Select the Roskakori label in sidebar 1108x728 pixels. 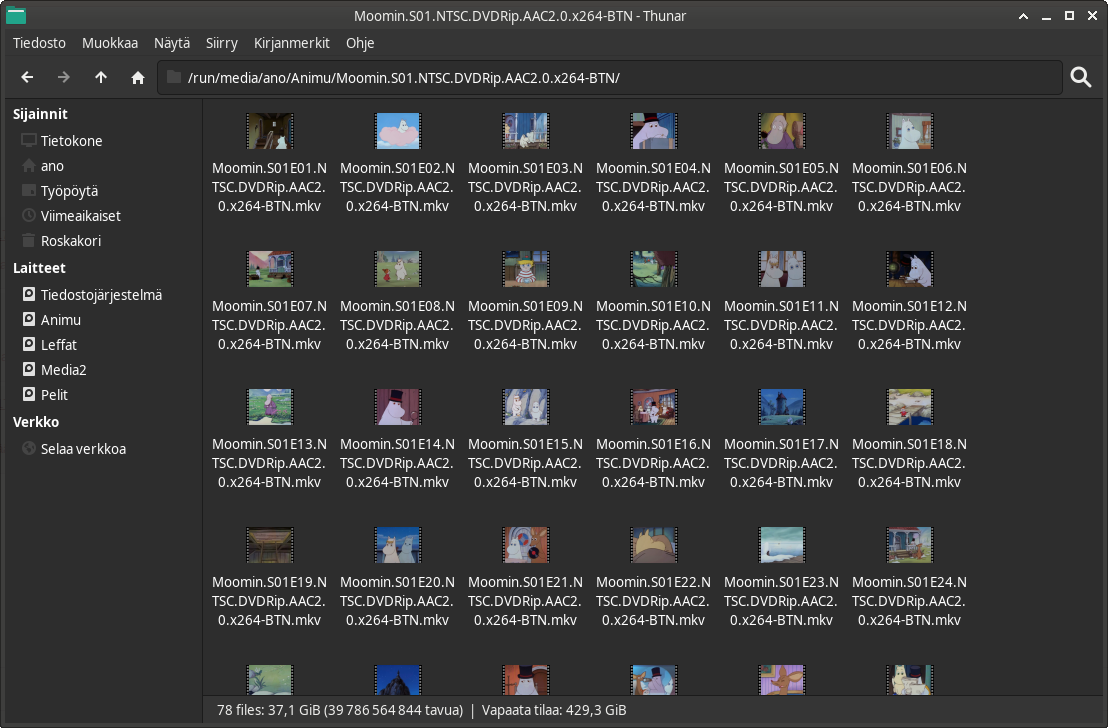tap(71, 241)
